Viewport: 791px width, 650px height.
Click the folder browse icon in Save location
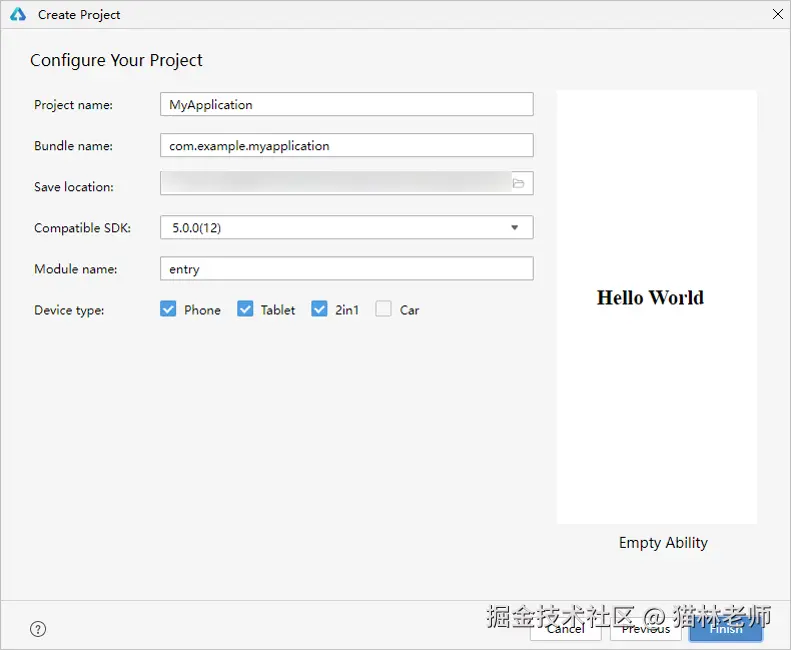519,183
